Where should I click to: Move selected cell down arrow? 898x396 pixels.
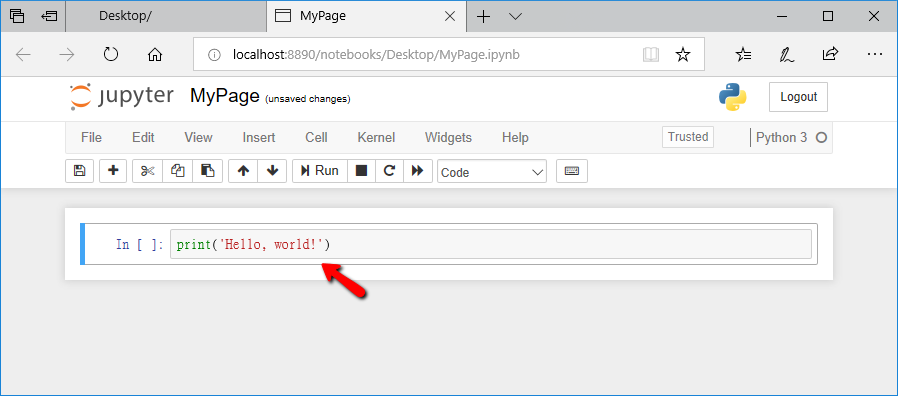(x=273, y=171)
